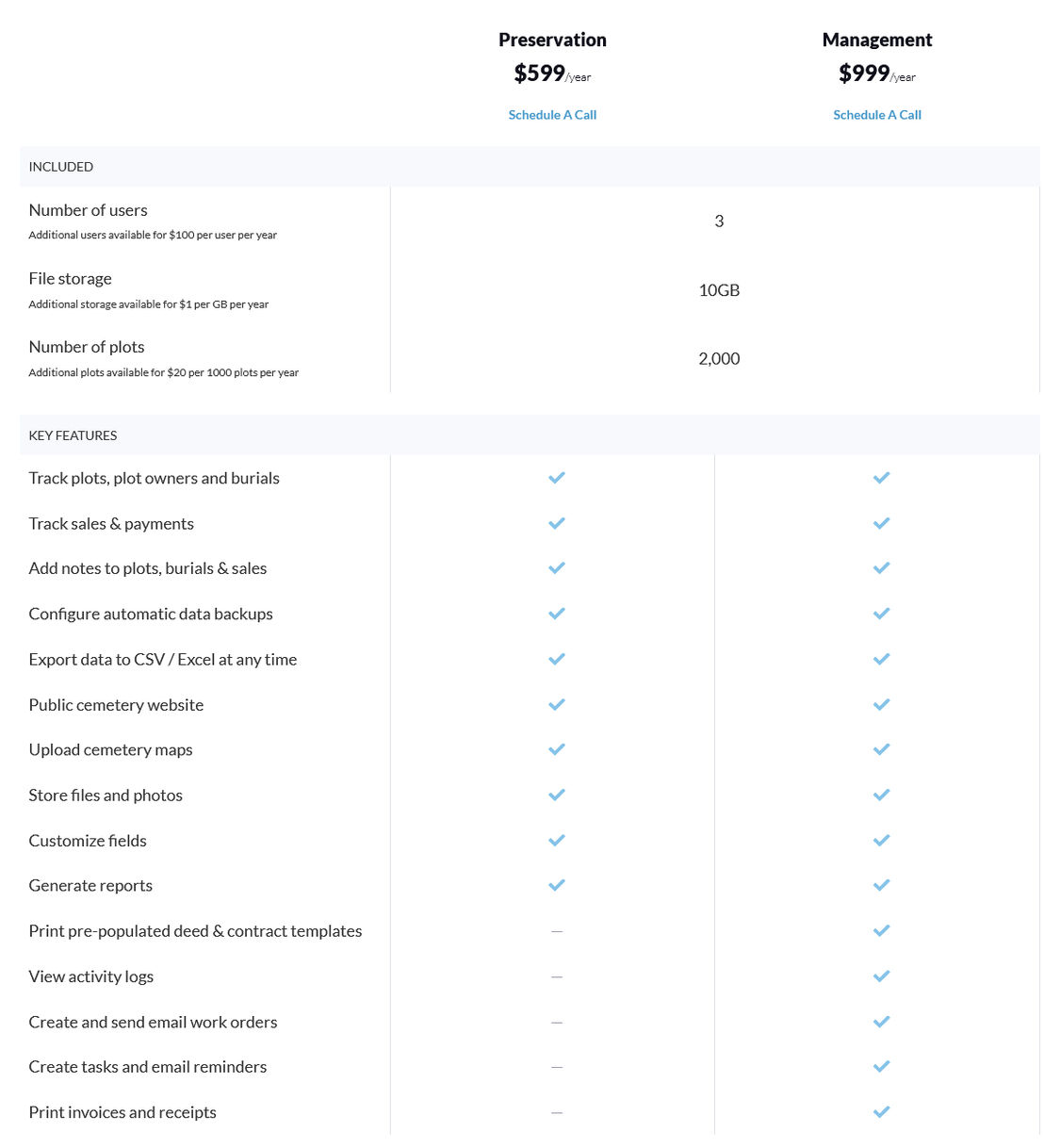Click the File storage row label
Viewport: 1044px width, 1148px height.
[x=70, y=278]
